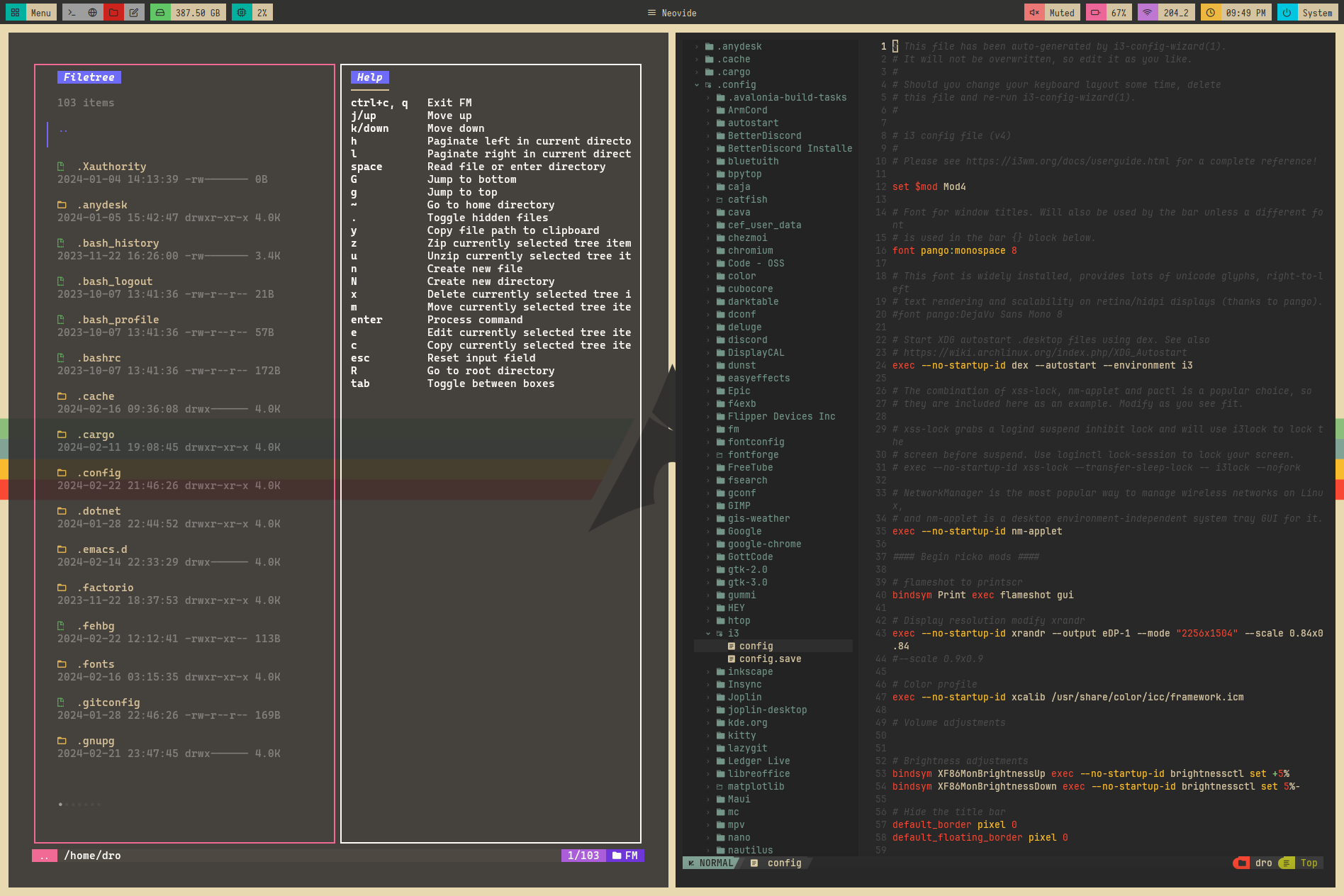Open the purple Wi-Fi icon

click(1147, 13)
